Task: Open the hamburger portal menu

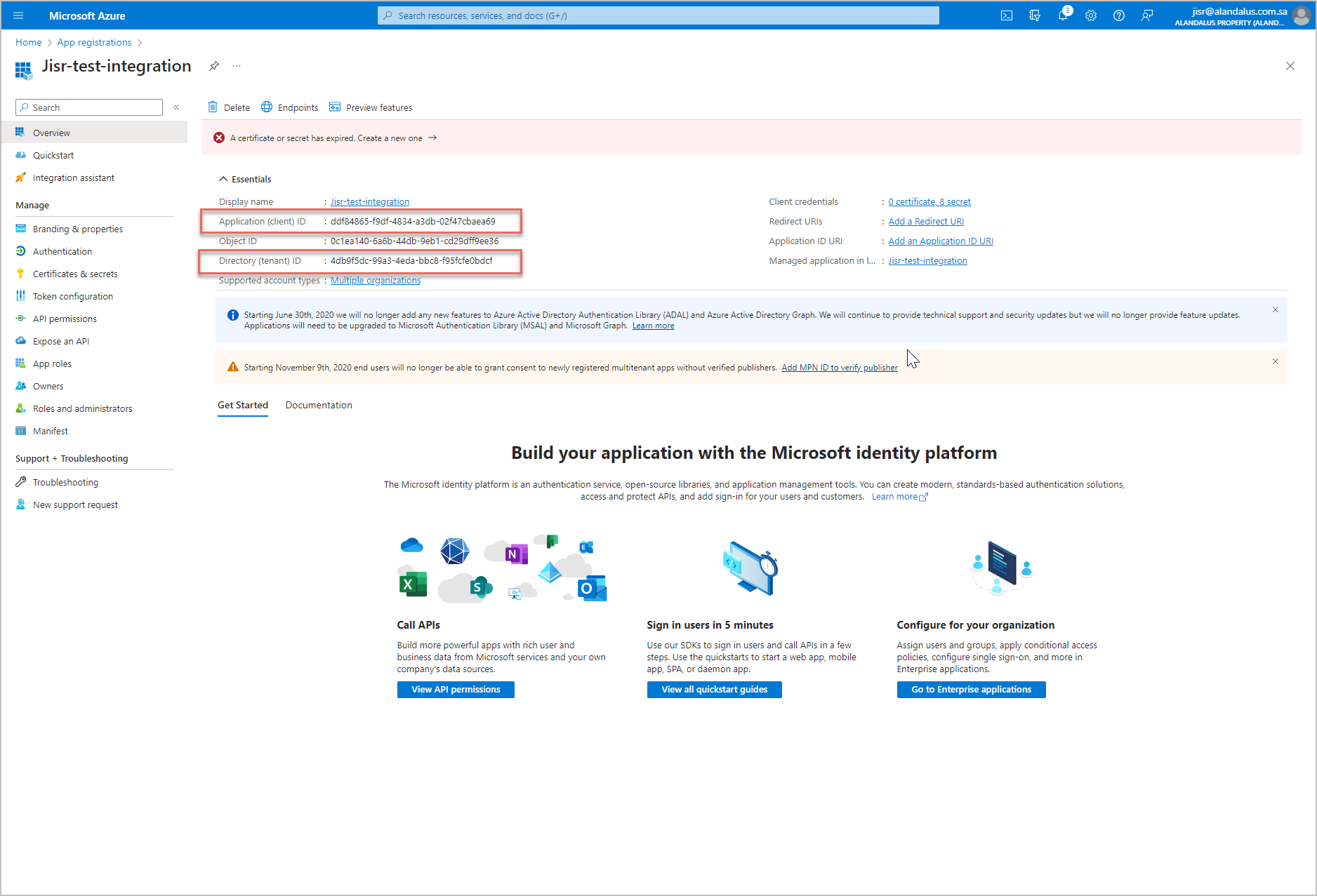Action: 18,15
